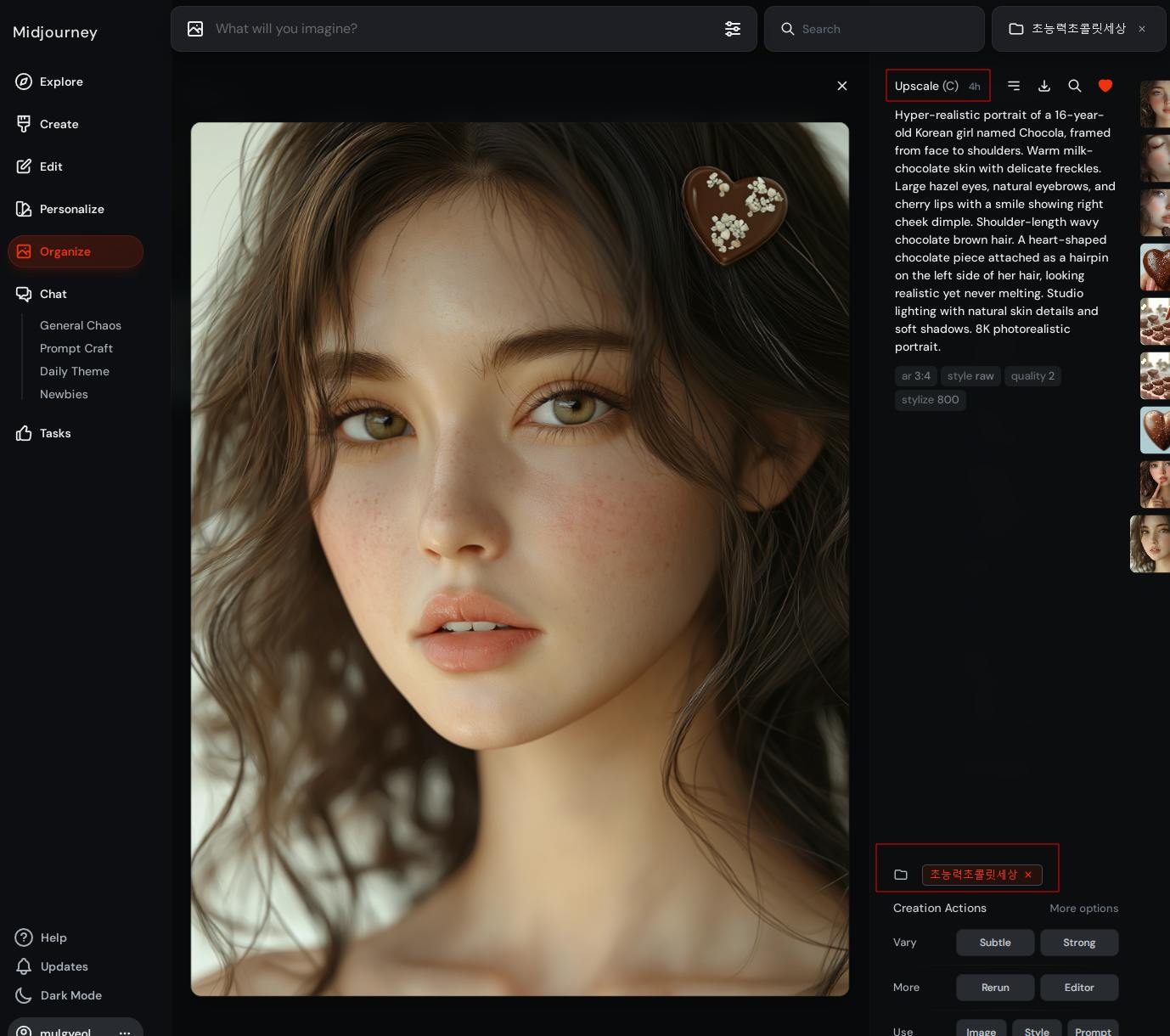Remove image from 초능력초콜릿세상 folder tag
This screenshot has width=1170, height=1036.
point(1028,875)
